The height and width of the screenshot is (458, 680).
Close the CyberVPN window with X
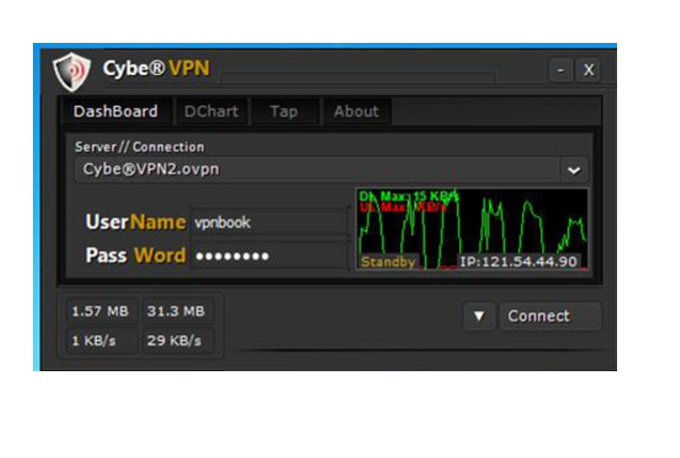[588, 69]
